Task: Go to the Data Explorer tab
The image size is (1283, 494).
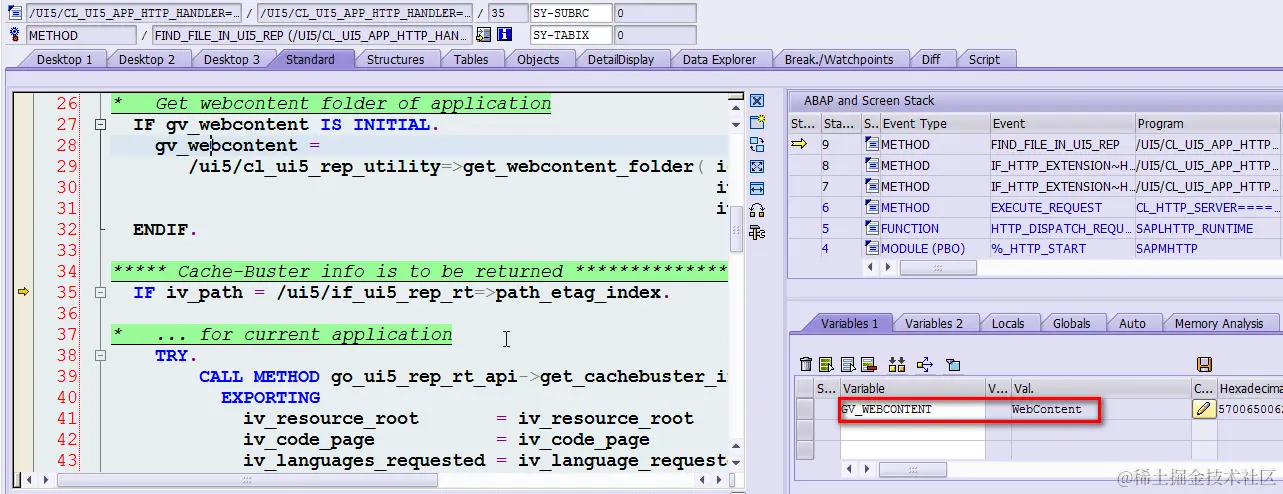Action: pyautogui.click(x=719, y=59)
